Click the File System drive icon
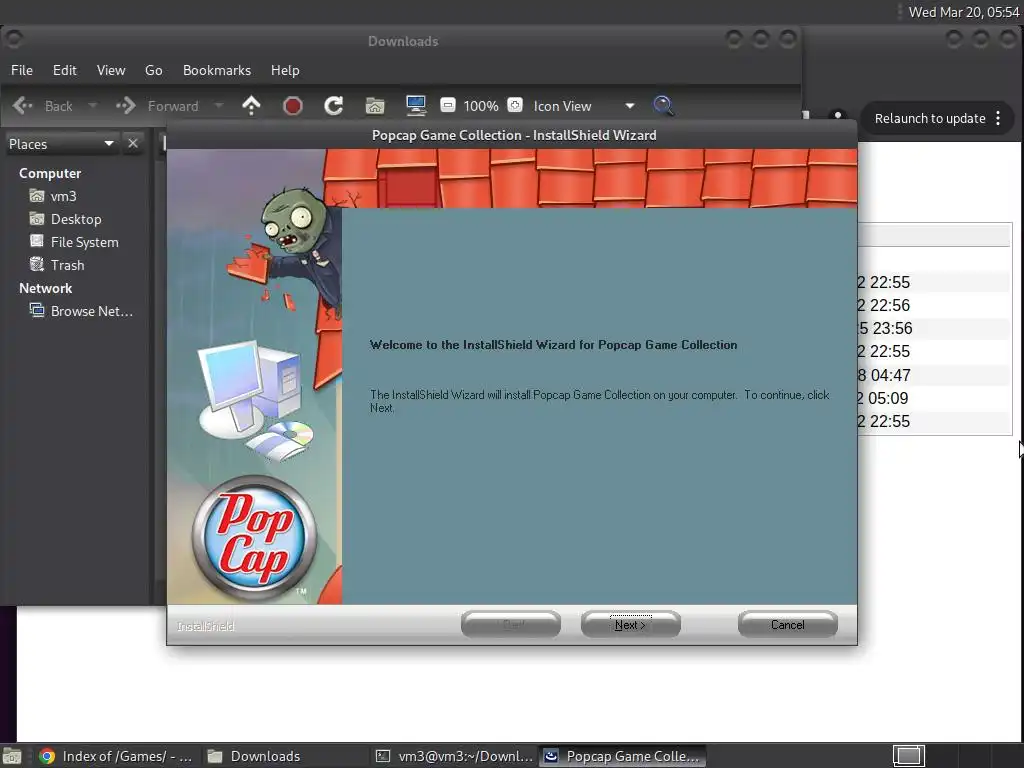This screenshot has height=768, width=1024. (x=37, y=241)
